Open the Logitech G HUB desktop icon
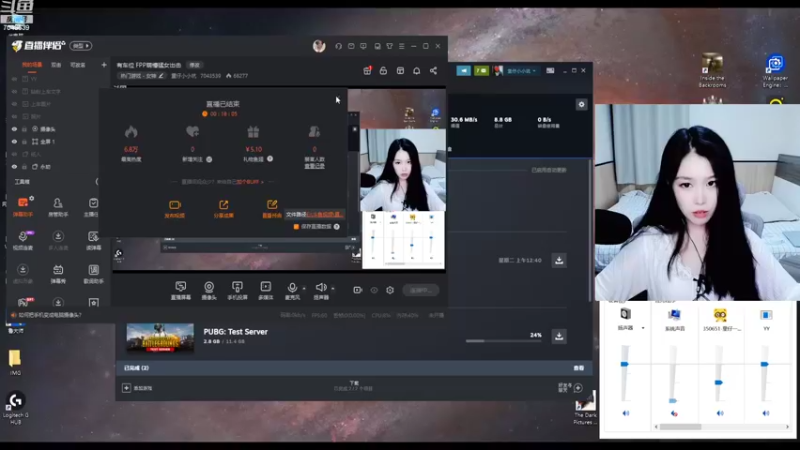 pos(15,408)
